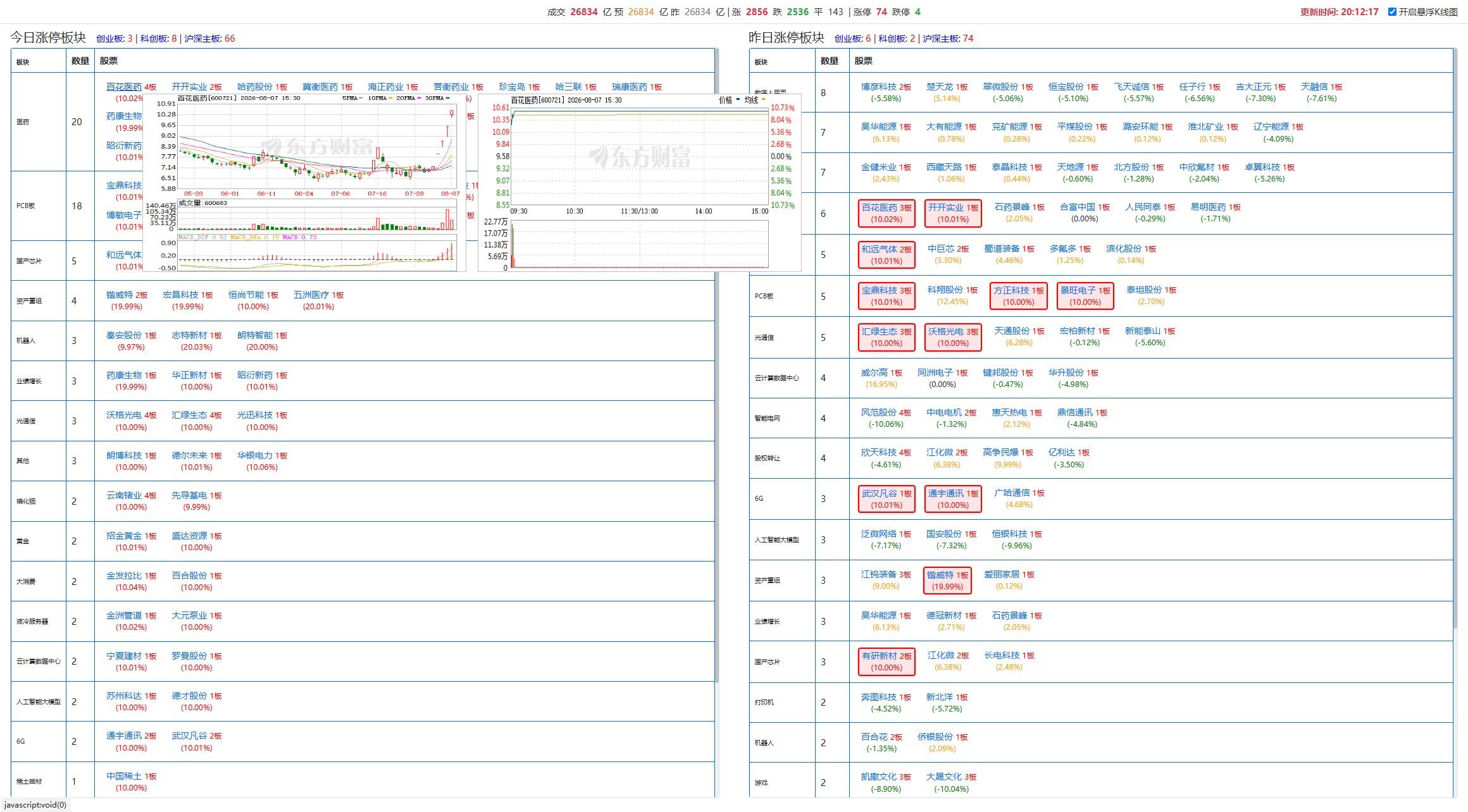1468x812 pixels.
Task: Click the 宁夏建材 stock link
Action: 124,656
